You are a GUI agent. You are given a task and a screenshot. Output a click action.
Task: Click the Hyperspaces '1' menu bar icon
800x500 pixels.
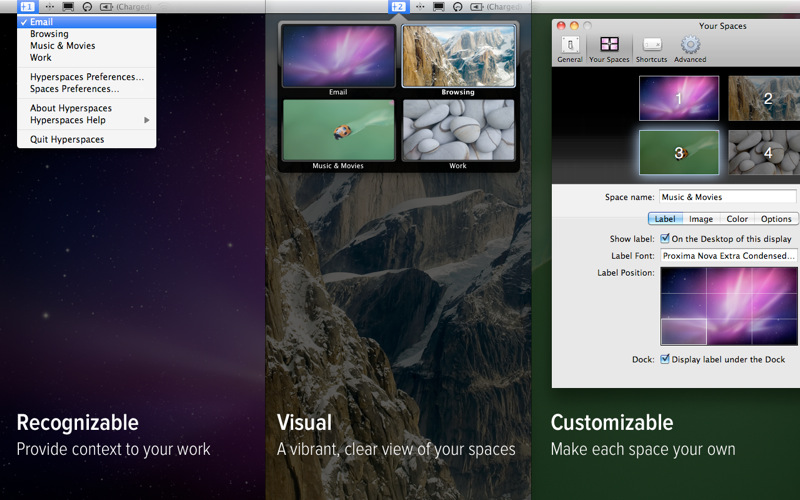27,7
